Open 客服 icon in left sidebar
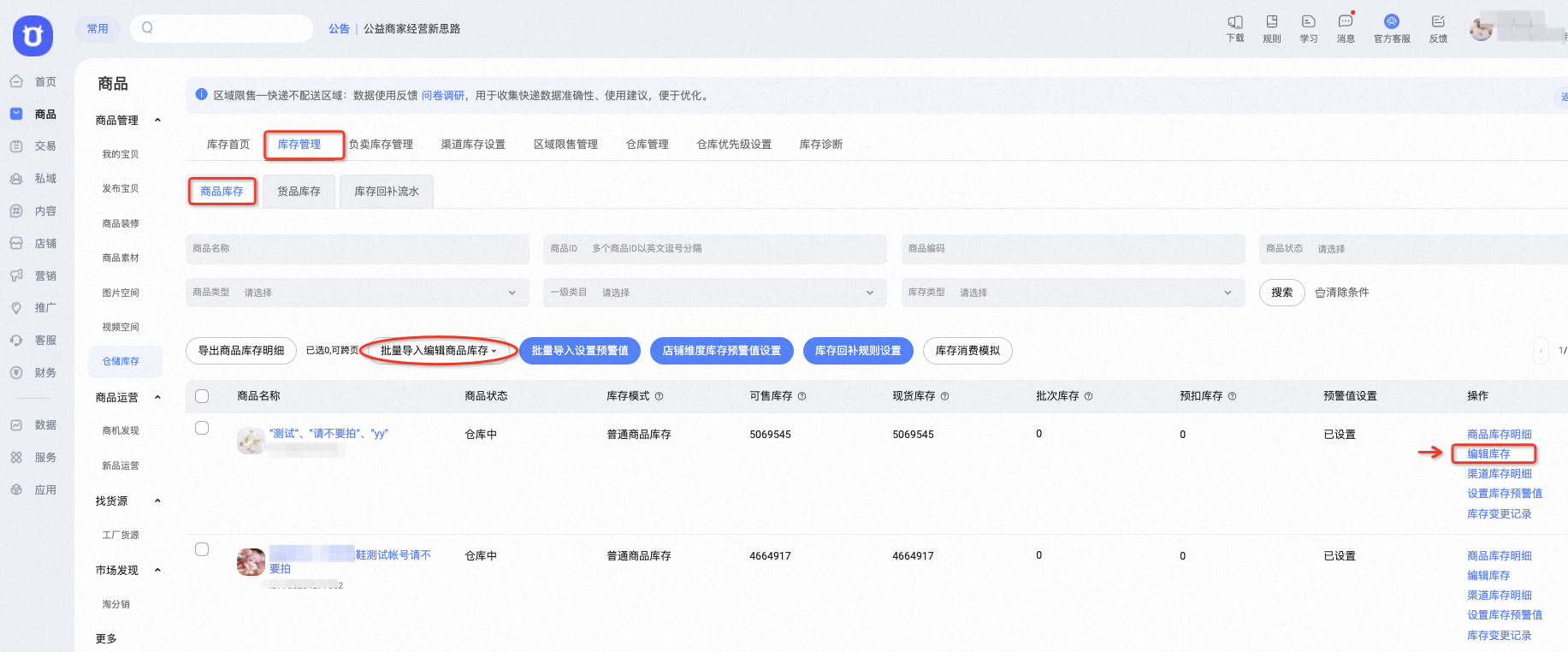Image resolution: width=1568 pixels, height=652 pixels. (16, 340)
